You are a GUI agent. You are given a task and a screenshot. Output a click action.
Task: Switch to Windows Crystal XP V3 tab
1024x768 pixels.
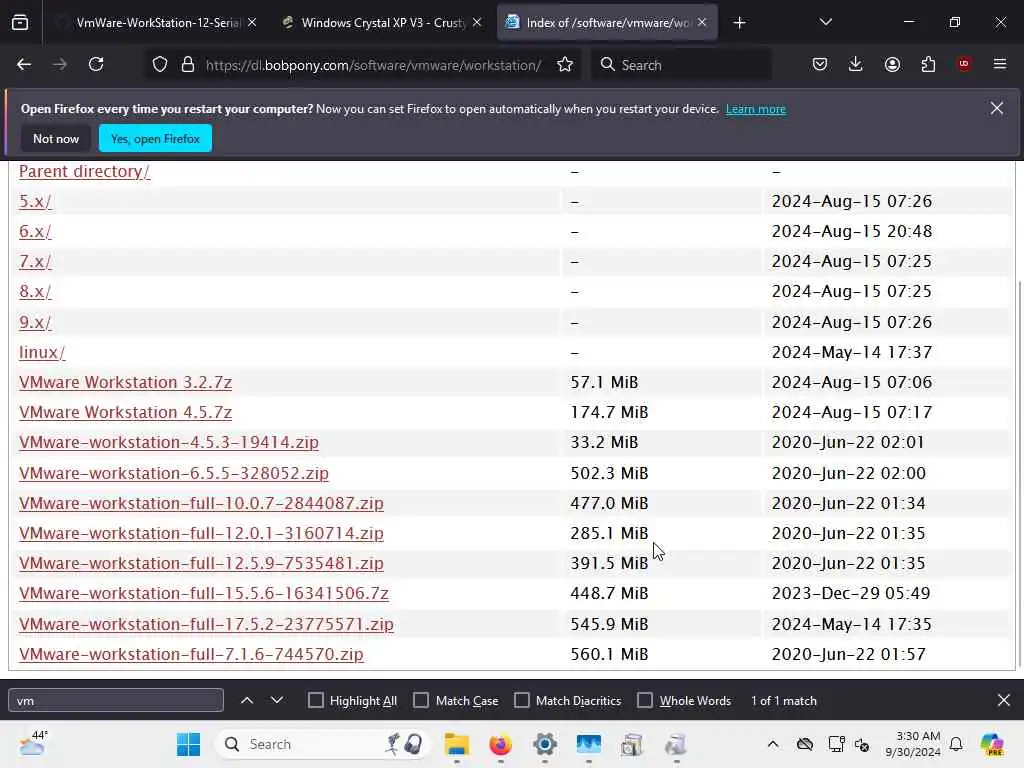(383, 23)
